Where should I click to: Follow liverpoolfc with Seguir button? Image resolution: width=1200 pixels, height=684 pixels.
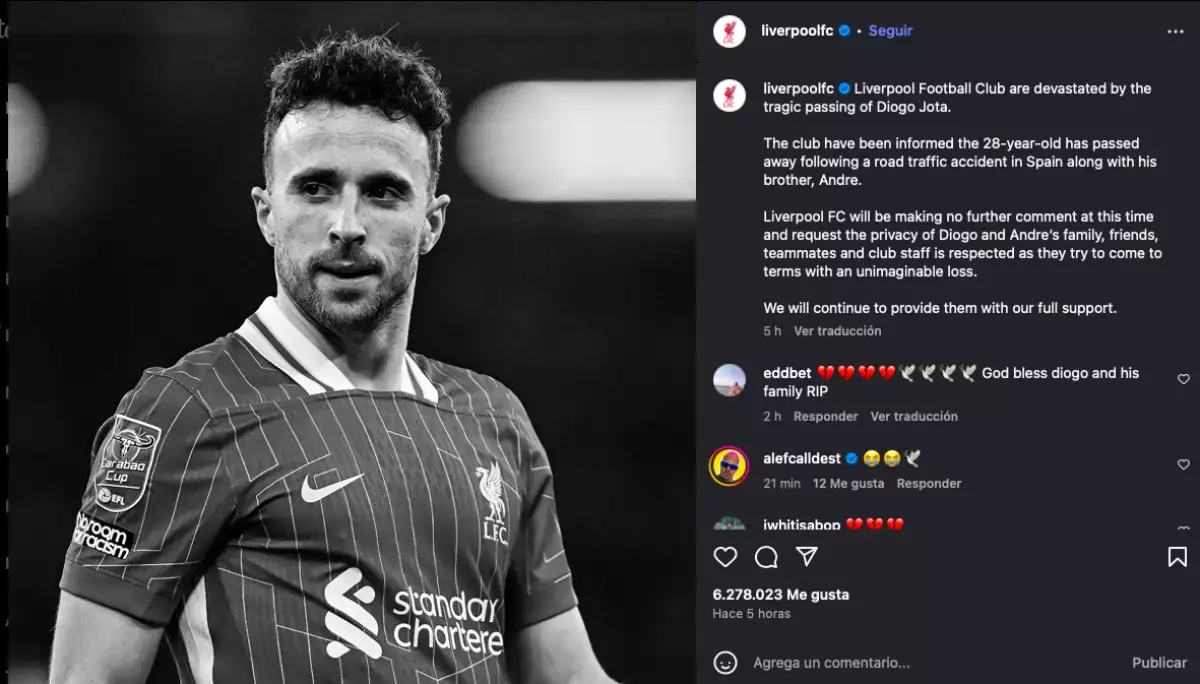pos(890,31)
